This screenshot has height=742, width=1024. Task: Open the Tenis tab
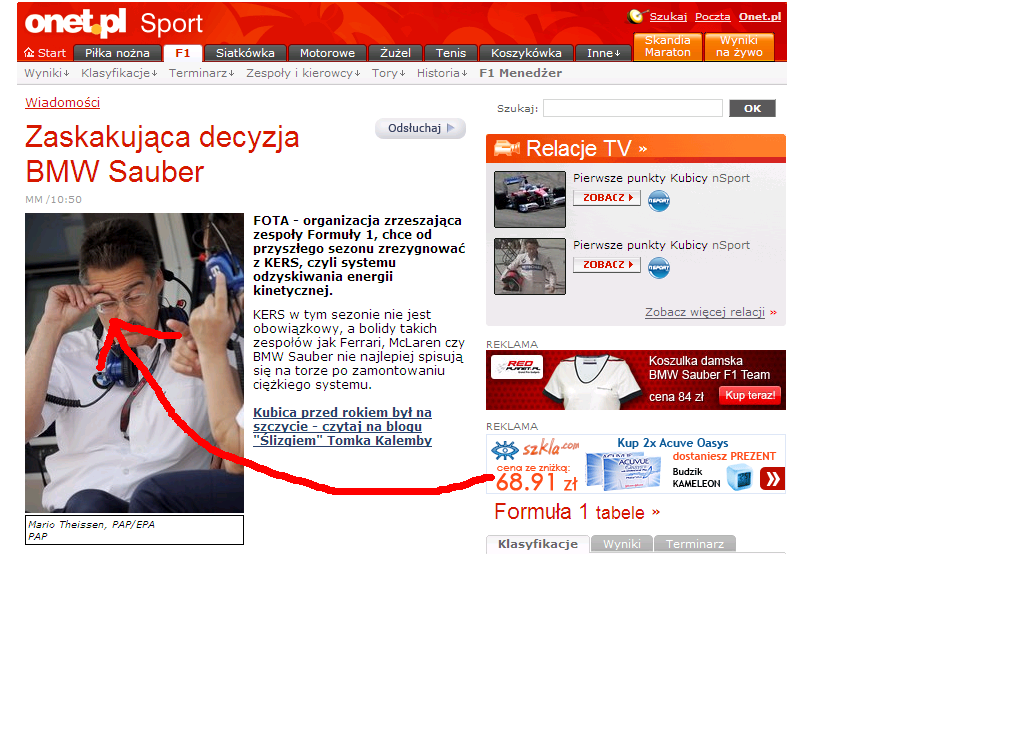pos(451,53)
